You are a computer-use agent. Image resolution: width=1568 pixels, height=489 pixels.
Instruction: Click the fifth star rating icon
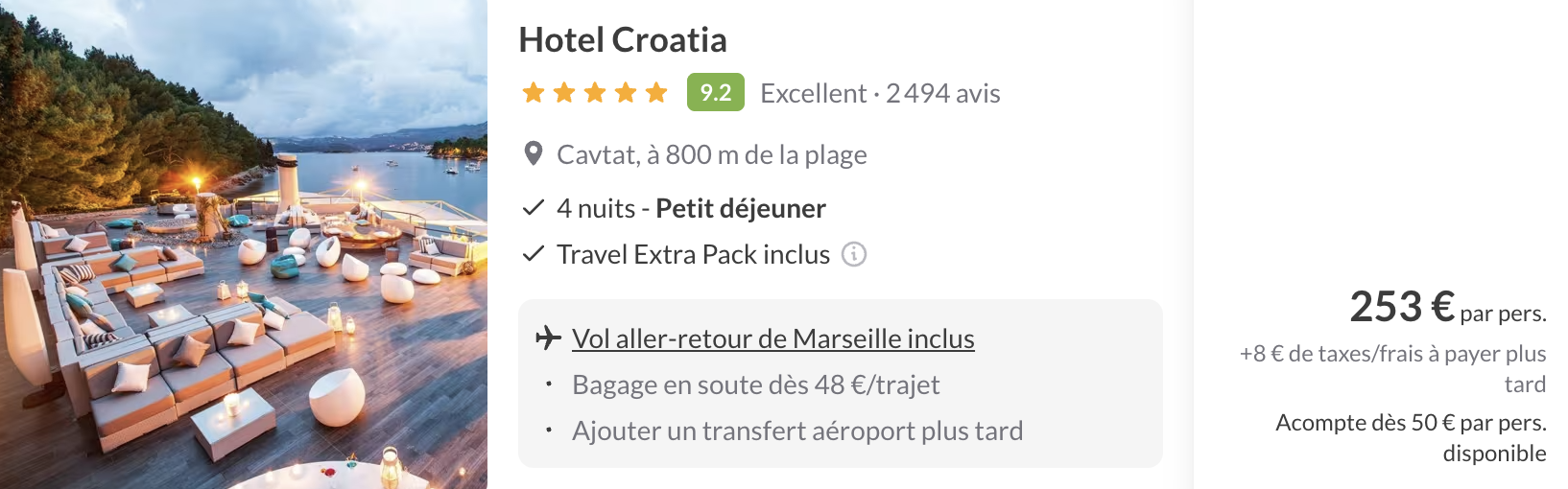point(656,93)
